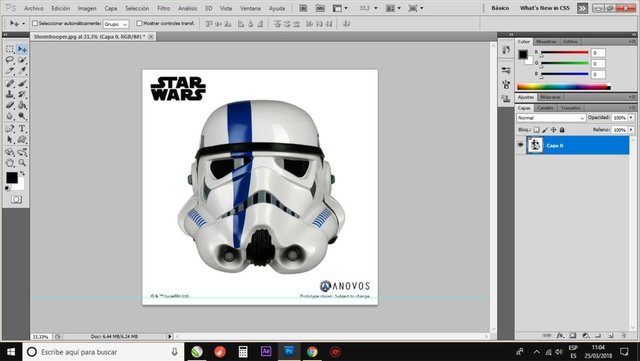Image resolution: width=640 pixels, height=361 pixels.
Task: Toggle lock image pixels brush icon
Action: tap(545, 129)
